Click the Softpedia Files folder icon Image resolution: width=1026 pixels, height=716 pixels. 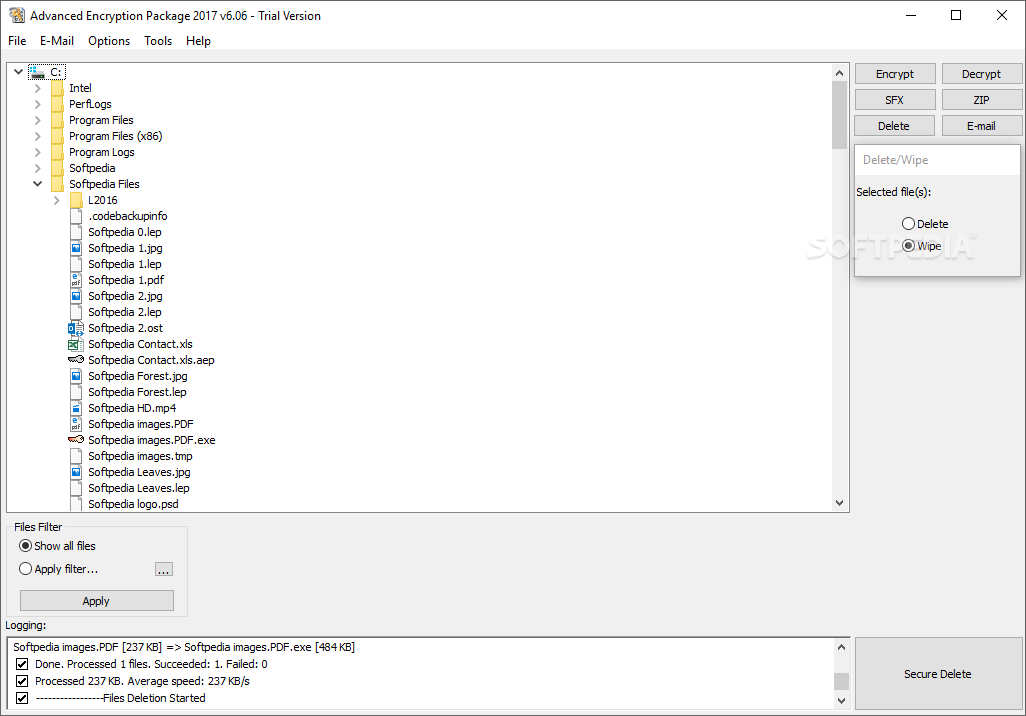[x=58, y=184]
